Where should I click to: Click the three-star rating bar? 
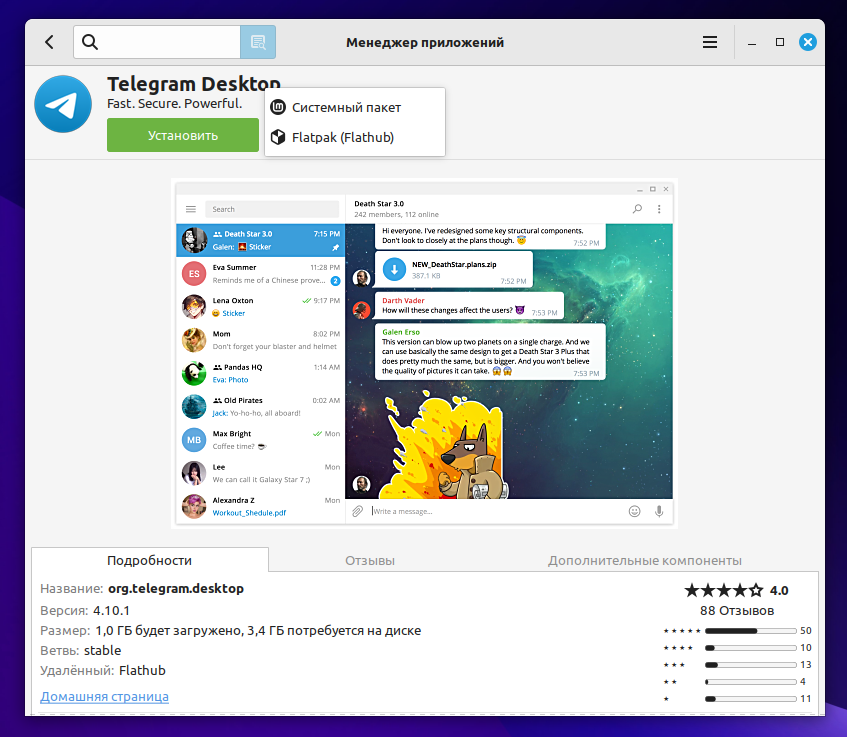pyautogui.click(x=750, y=665)
